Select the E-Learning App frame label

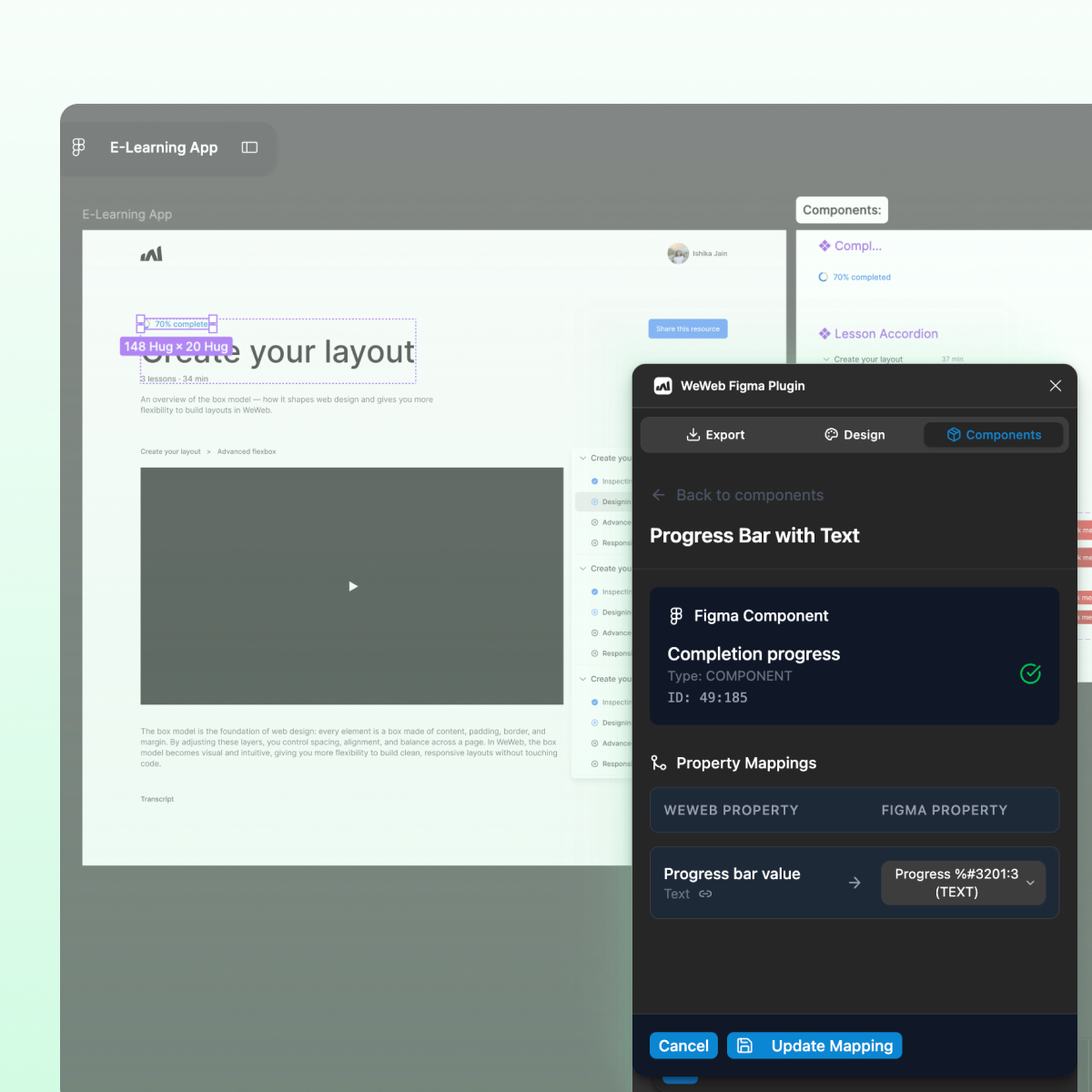click(127, 215)
